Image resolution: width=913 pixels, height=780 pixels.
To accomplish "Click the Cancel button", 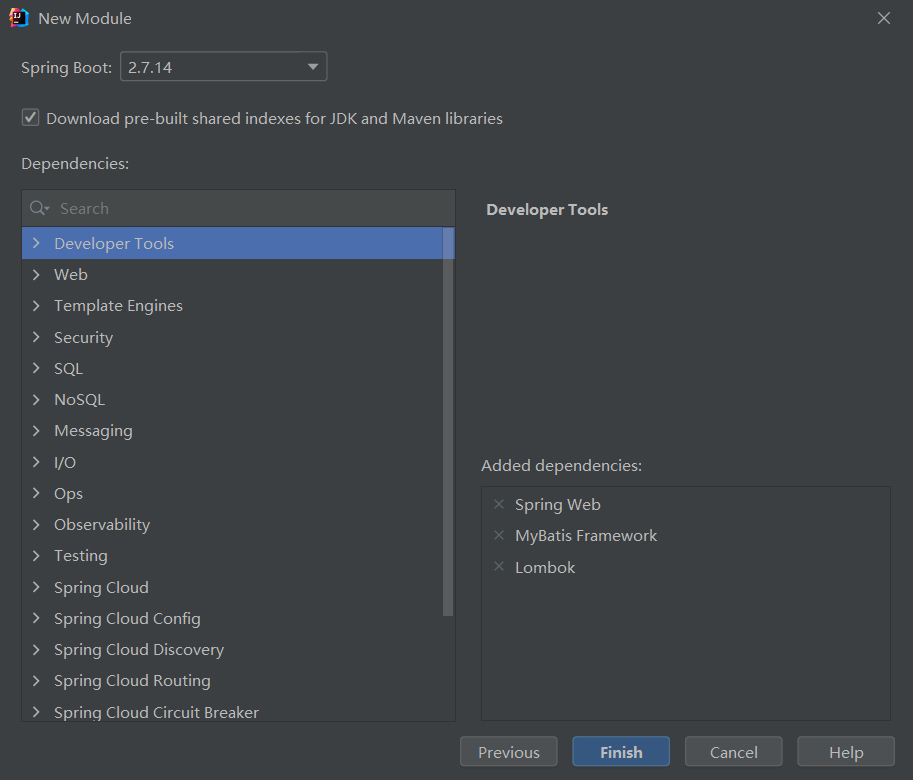I will point(734,751).
